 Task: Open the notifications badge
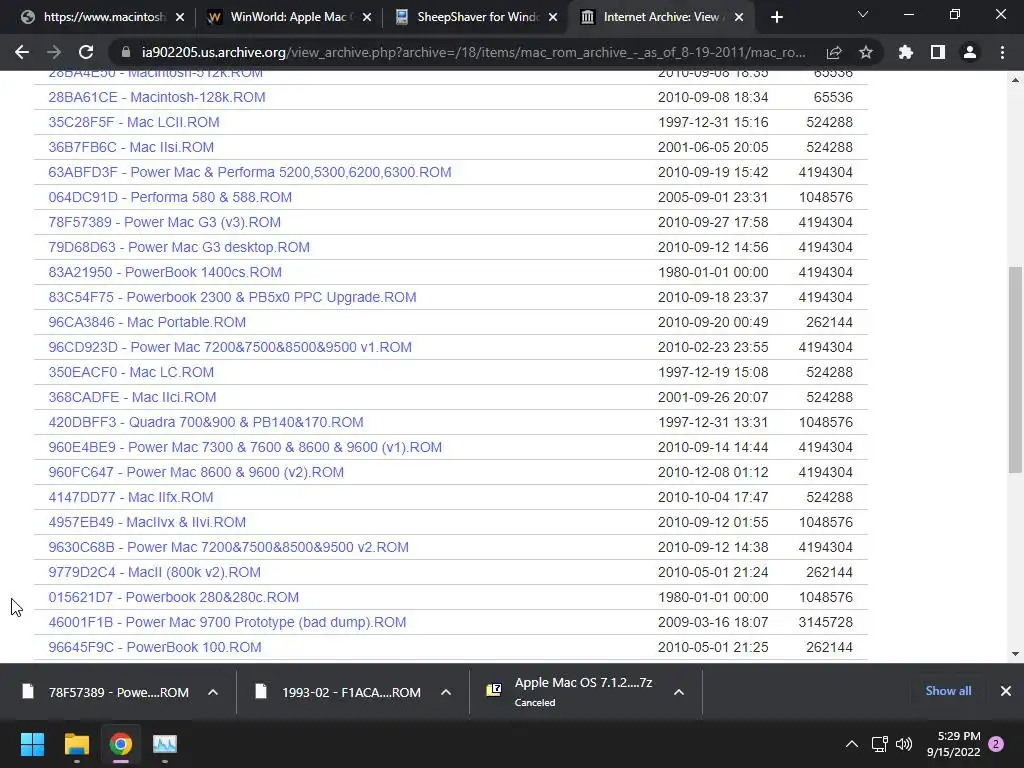click(996, 744)
